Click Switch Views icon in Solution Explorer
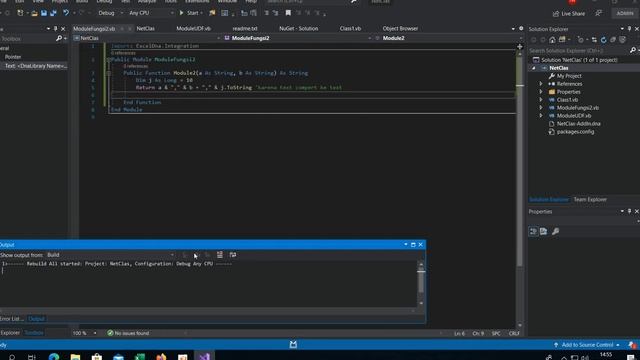Image resolution: width=640 pixels, height=360 pixels. (x=562, y=40)
